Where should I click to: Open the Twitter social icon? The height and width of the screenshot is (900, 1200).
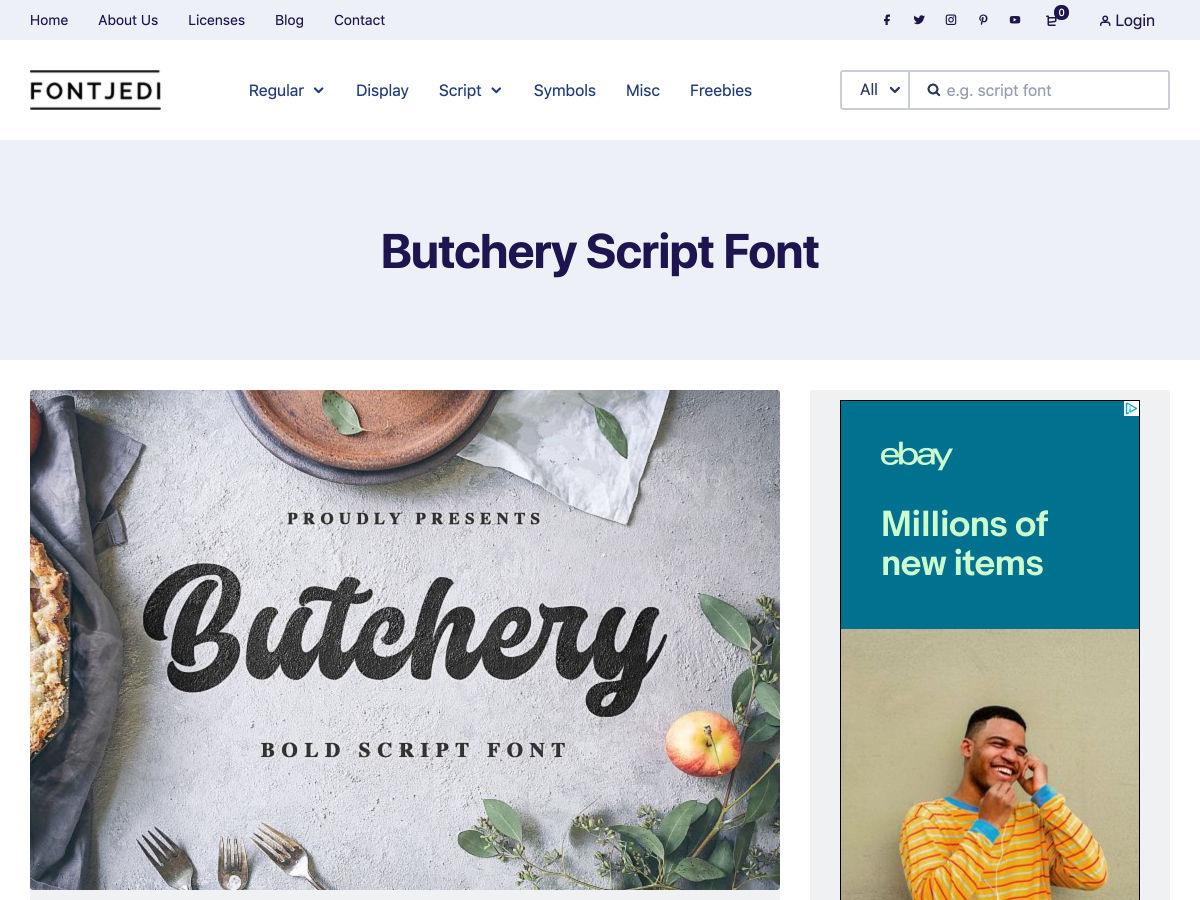coord(918,20)
